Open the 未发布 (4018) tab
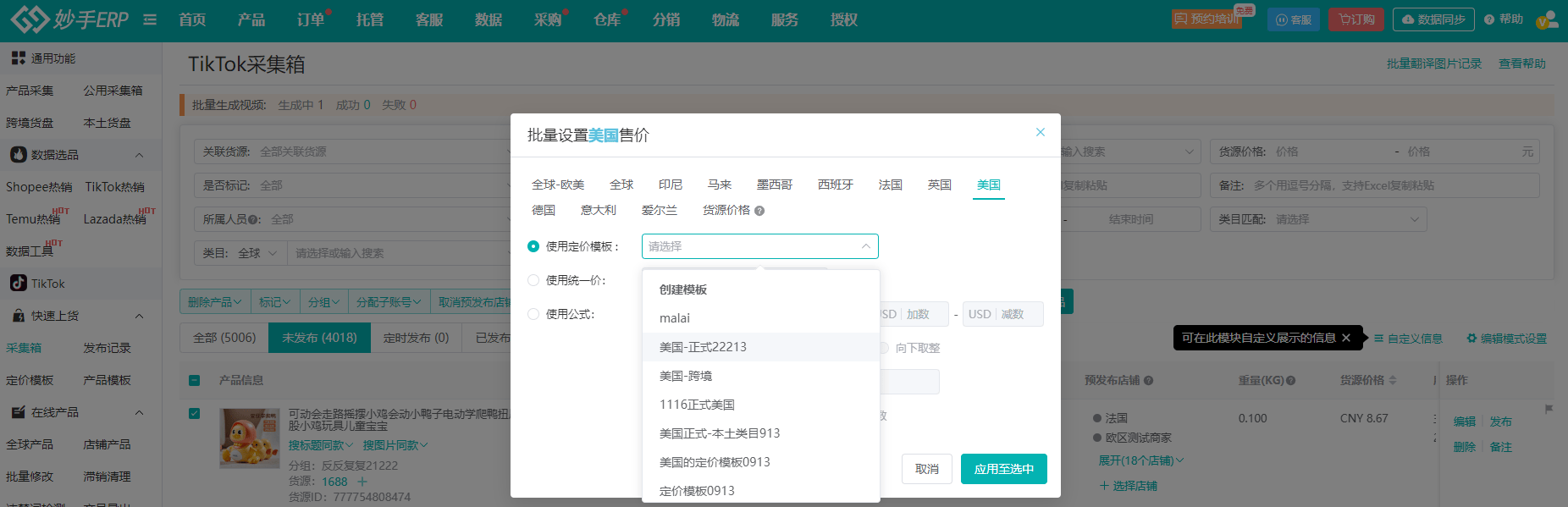Image resolution: width=1568 pixels, height=507 pixels. point(319,338)
